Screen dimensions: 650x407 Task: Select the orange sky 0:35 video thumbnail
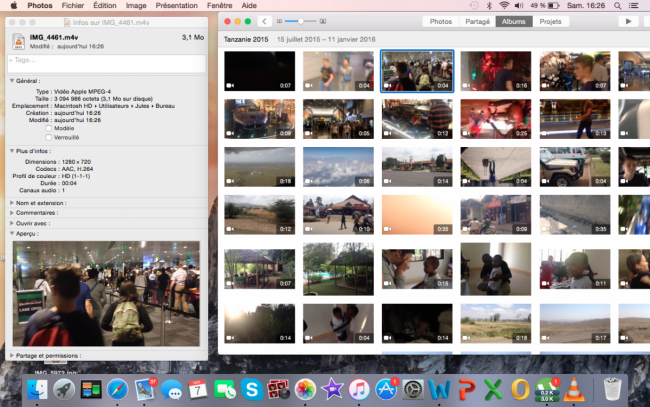click(417, 214)
